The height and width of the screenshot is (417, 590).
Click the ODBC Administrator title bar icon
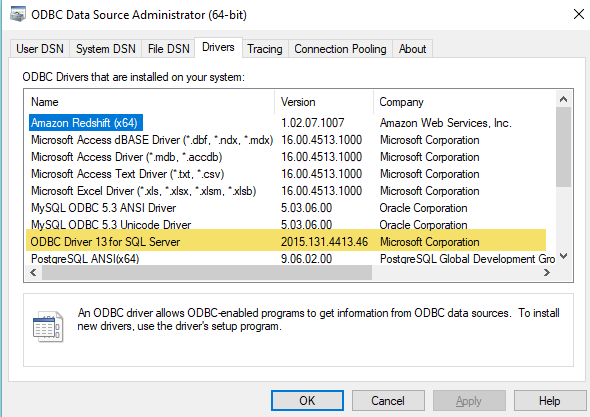(x=17, y=14)
